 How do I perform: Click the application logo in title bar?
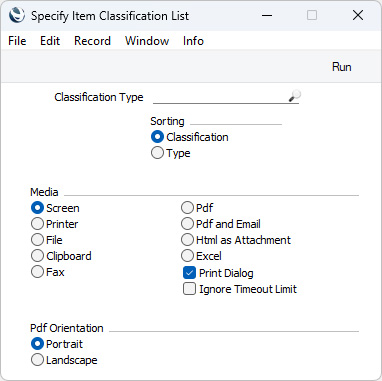pos(17,15)
